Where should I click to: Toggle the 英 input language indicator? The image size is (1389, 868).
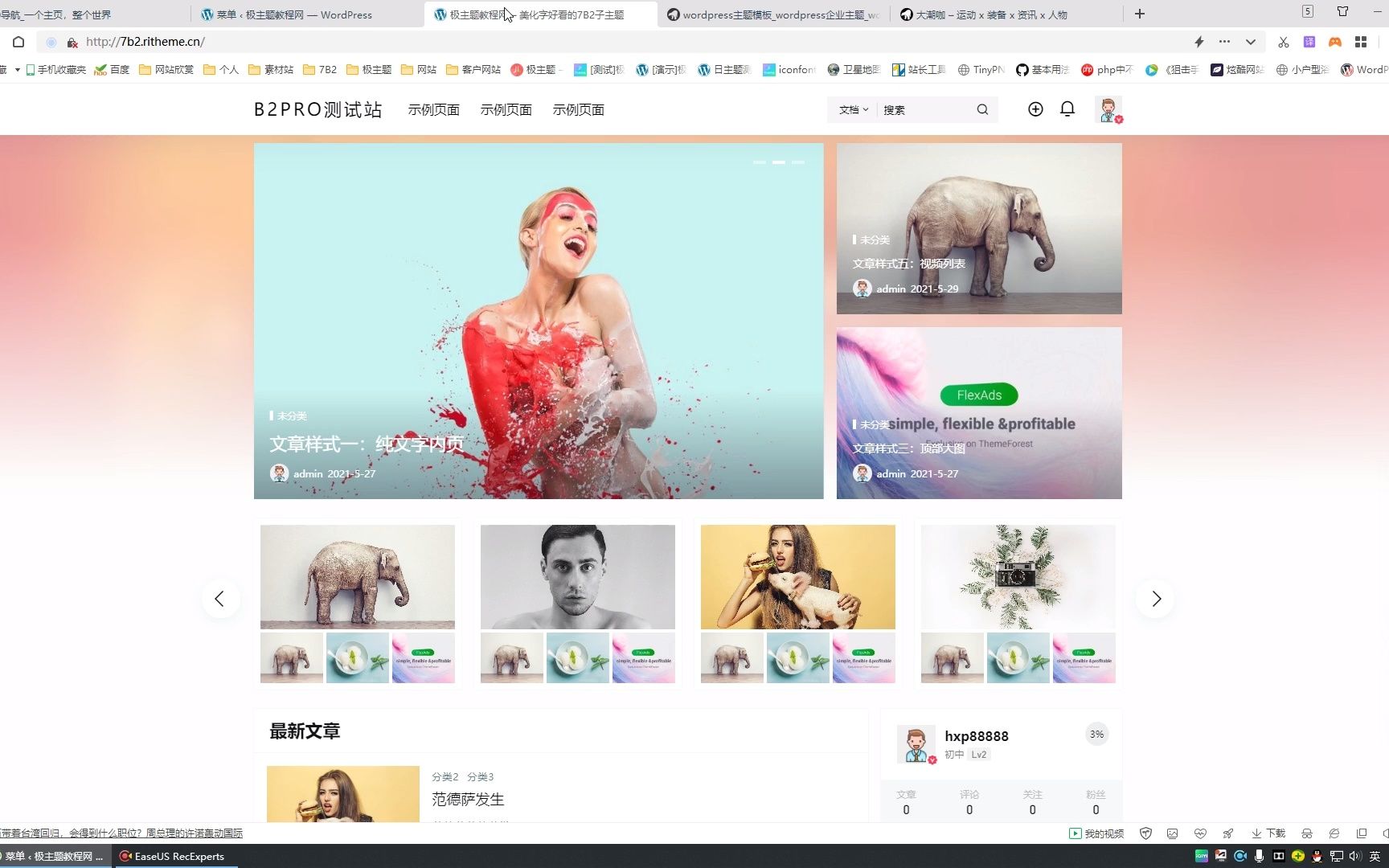1375,856
